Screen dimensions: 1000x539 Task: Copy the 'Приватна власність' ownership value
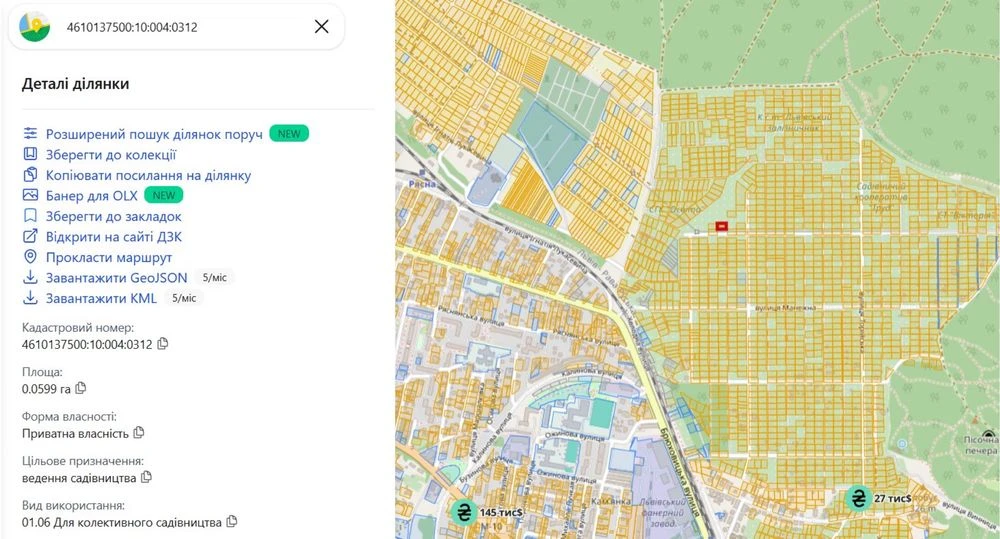[x=138, y=432]
